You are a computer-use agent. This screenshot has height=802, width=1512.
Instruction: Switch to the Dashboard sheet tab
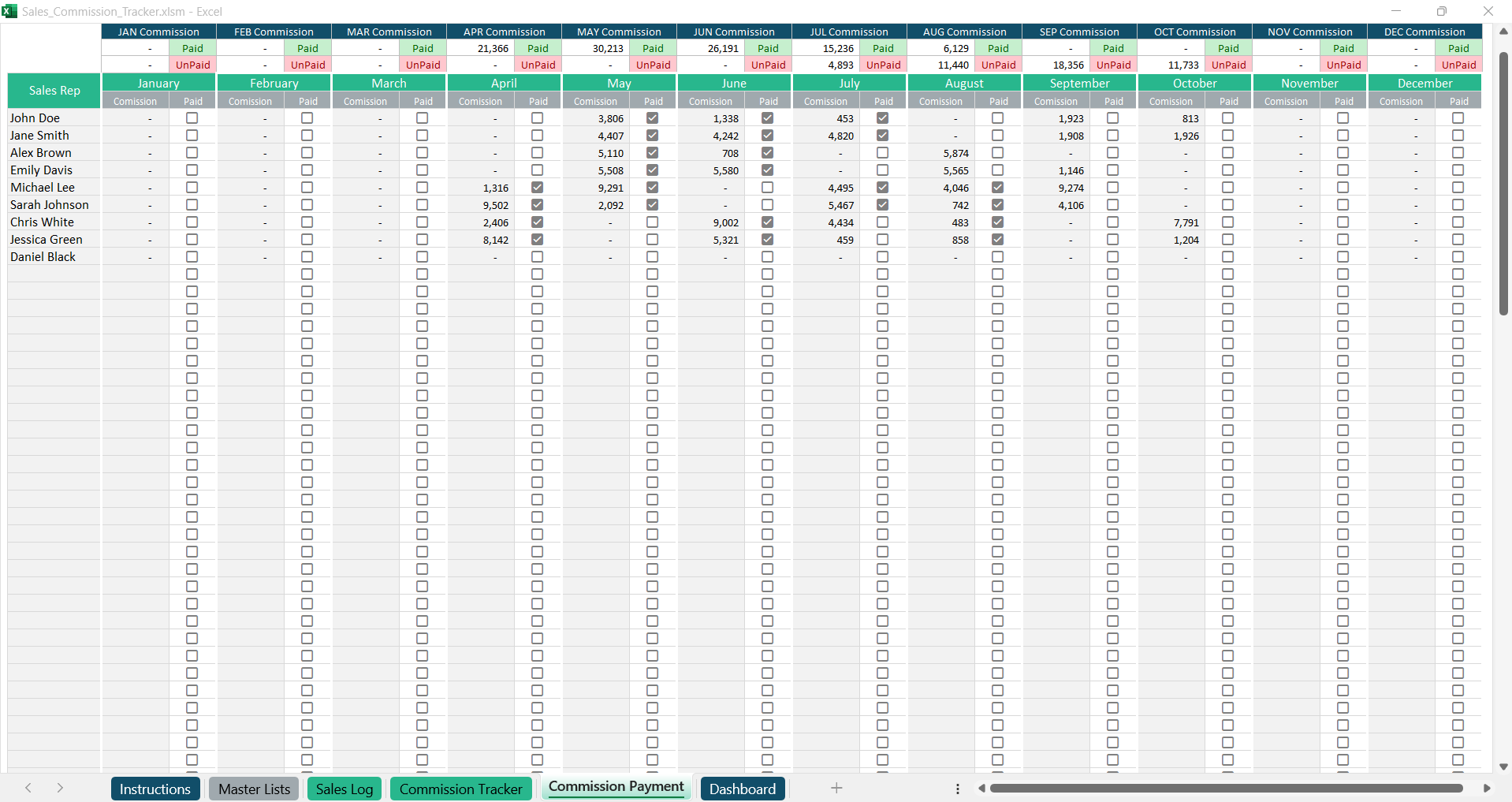[x=742, y=789]
